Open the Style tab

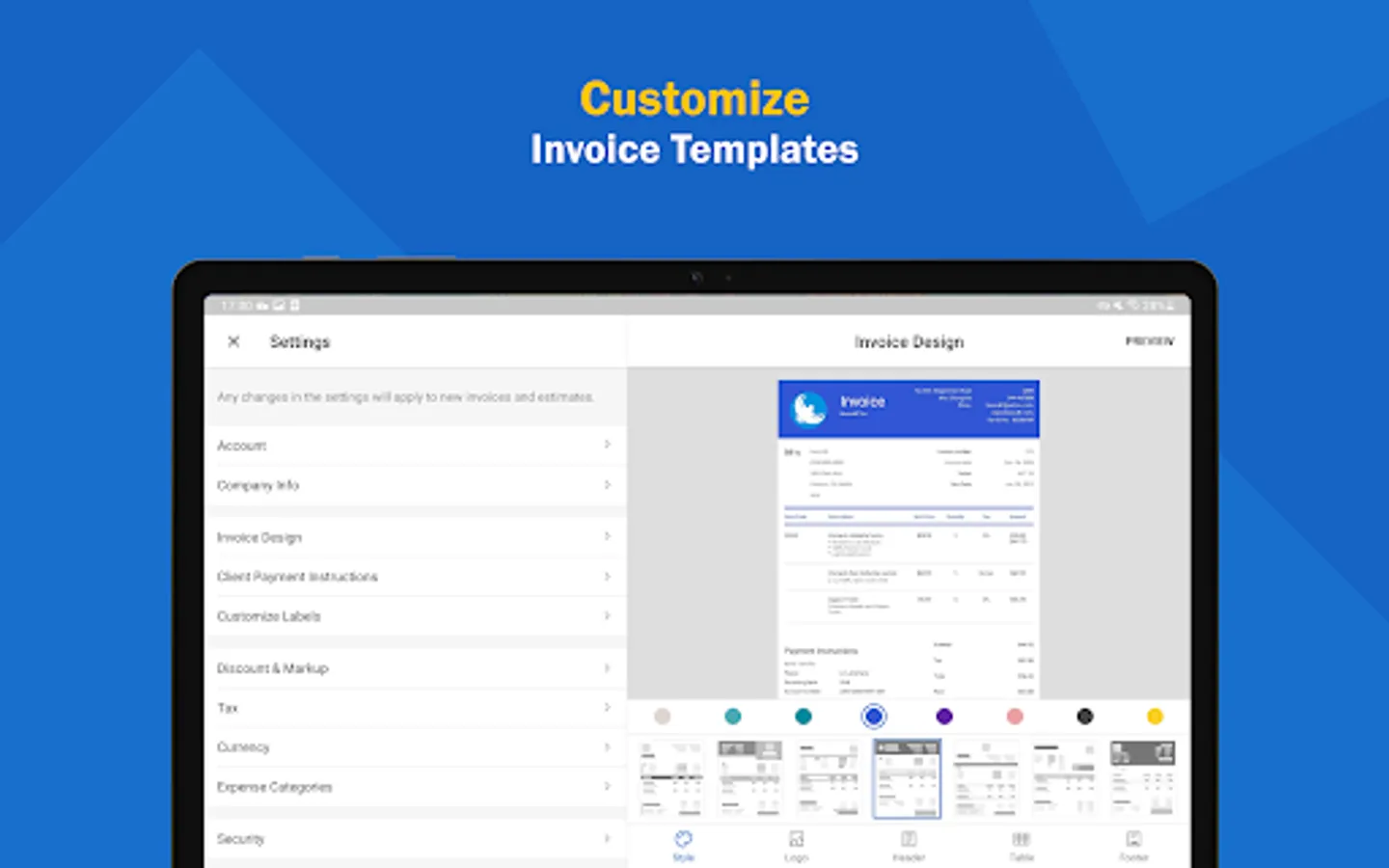point(683,846)
